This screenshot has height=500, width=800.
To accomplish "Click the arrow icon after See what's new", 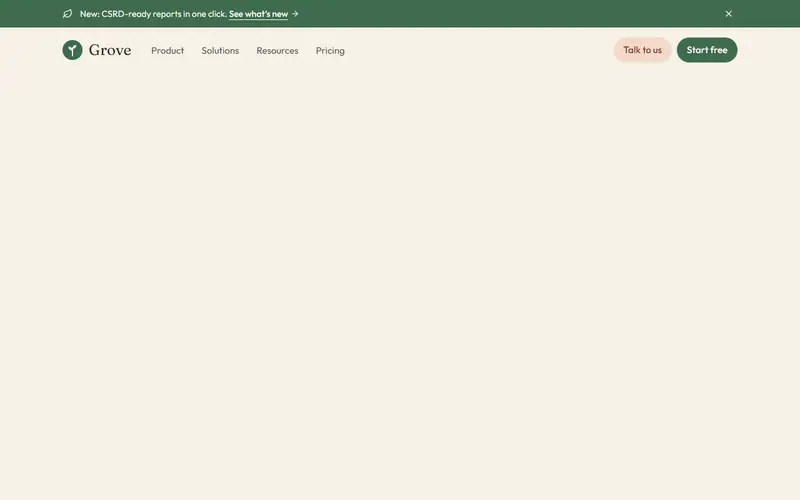I will pos(295,14).
